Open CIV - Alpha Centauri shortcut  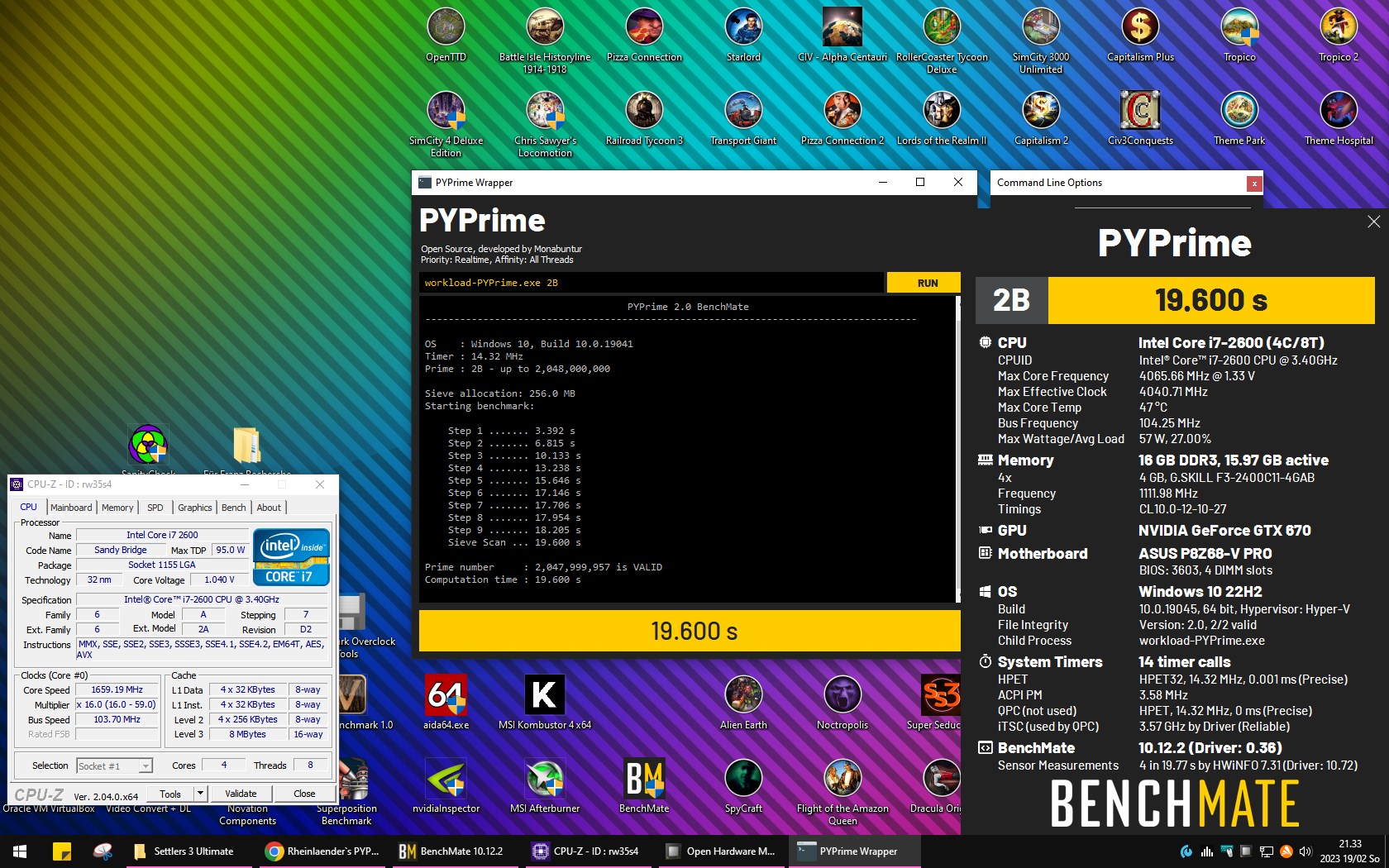[842, 35]
